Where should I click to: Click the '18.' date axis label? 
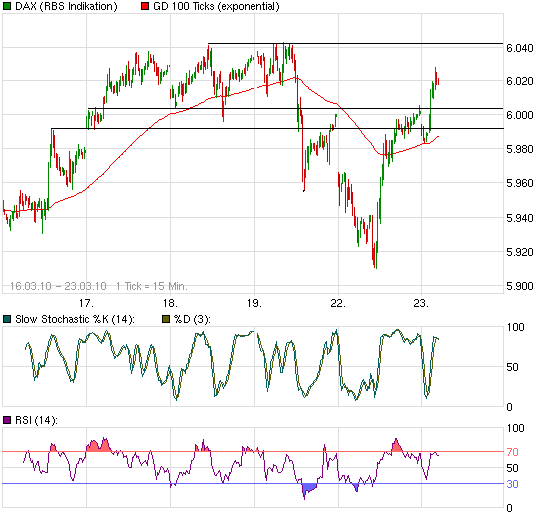tap(170, 303)
